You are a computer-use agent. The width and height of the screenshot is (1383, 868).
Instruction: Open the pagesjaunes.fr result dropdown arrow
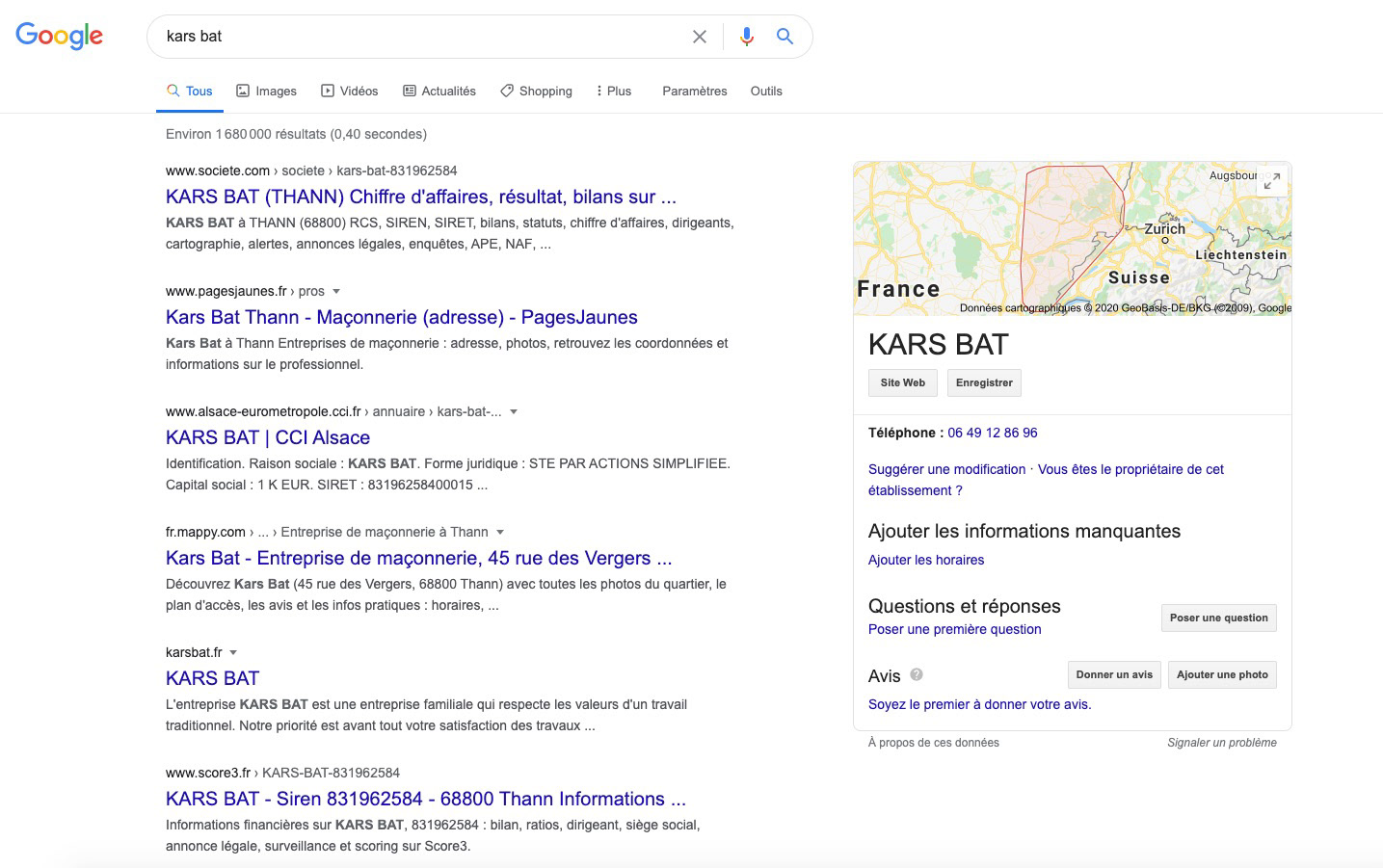pyautogui.click(x=336, y=291)
